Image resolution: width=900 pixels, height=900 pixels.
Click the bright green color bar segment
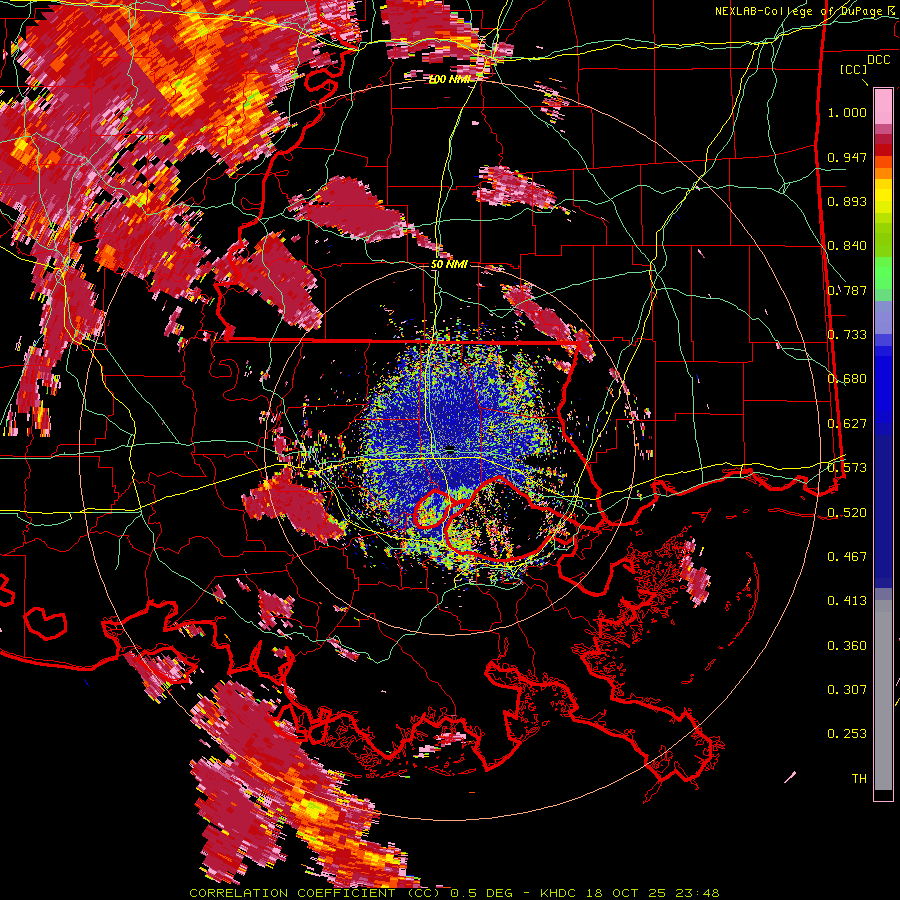(883, 273)
